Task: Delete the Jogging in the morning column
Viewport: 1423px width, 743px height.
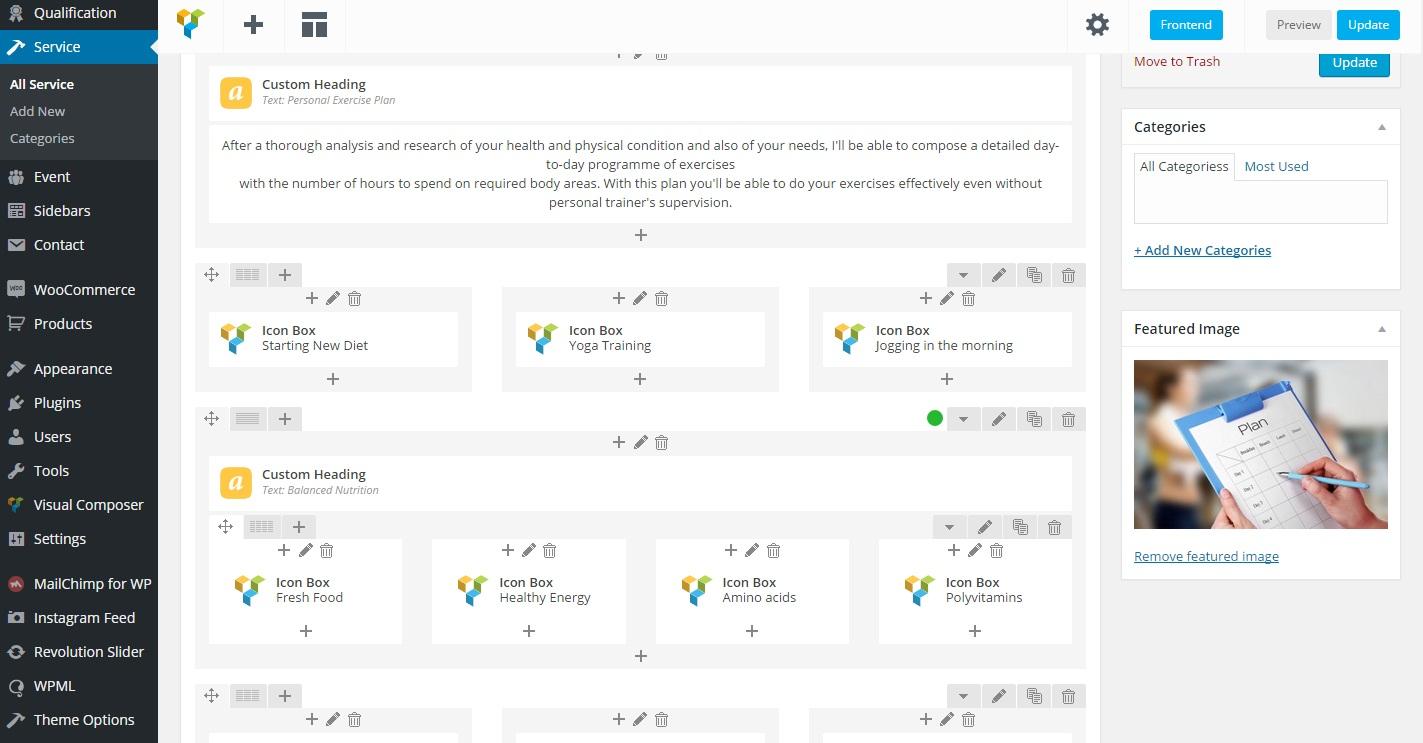Action: click(968, 298)
